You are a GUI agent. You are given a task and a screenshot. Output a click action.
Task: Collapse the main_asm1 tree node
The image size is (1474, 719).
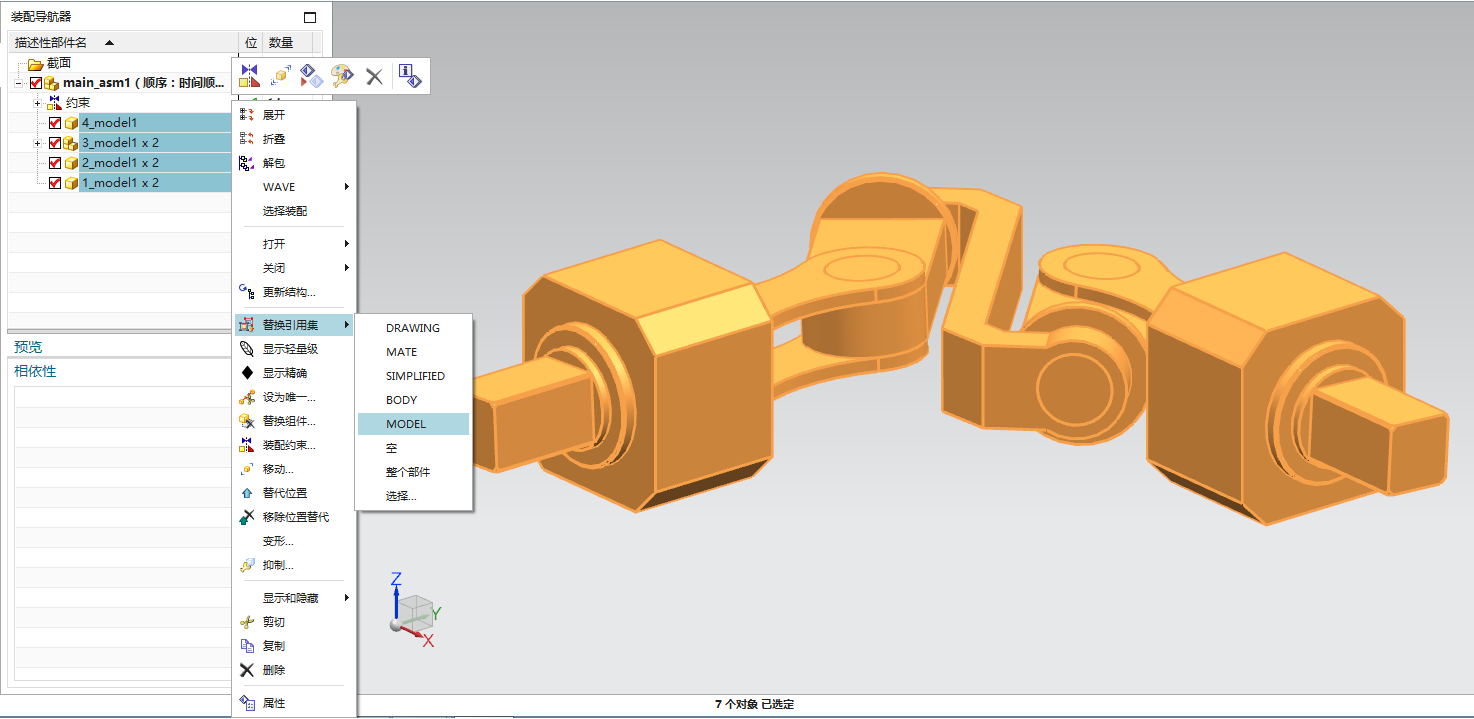[19, 83]
